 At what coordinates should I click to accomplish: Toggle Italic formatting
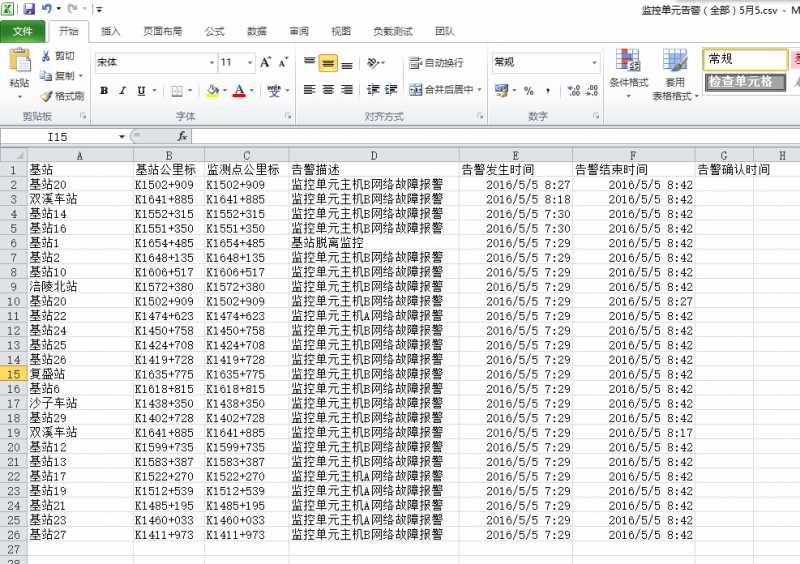coord(122,91)
